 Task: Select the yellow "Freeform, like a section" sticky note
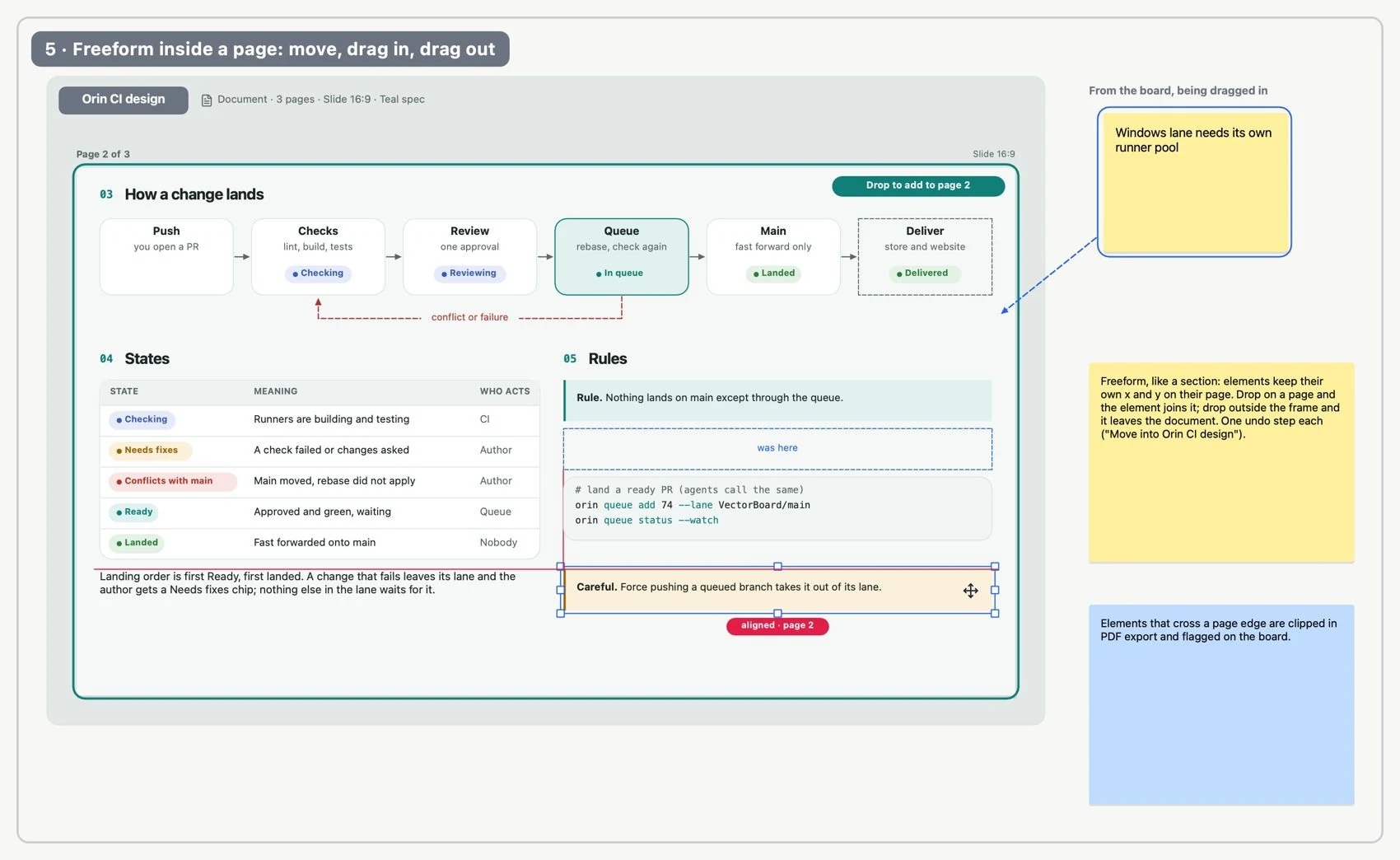pyautogui.click(x=1221, y=463)
